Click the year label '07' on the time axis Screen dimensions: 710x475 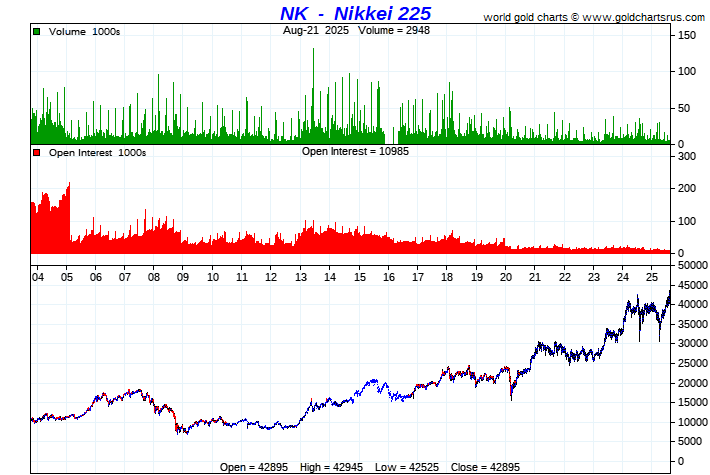[x=125, y=277]
